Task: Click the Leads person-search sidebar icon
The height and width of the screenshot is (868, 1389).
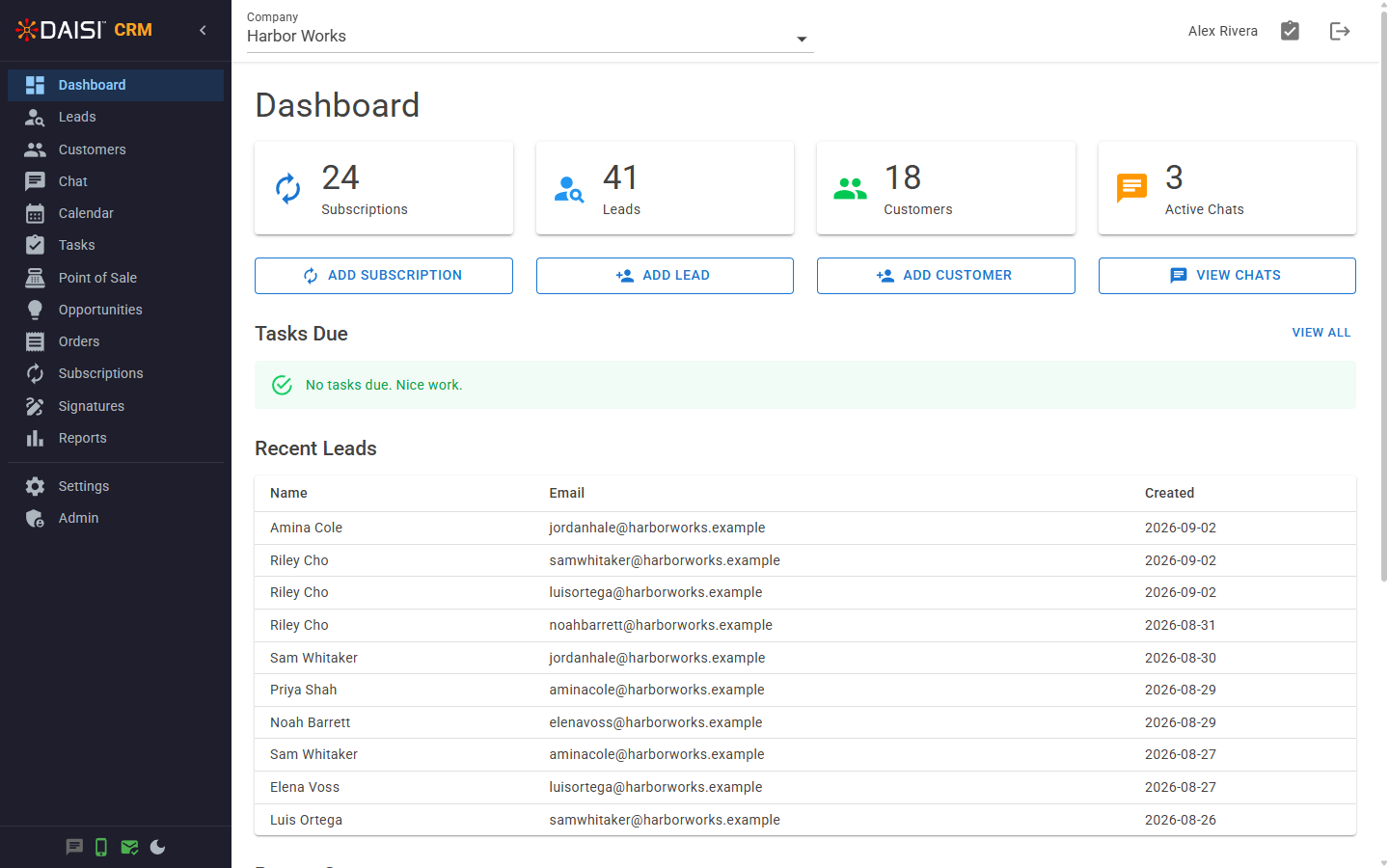Action: point(35,117)
